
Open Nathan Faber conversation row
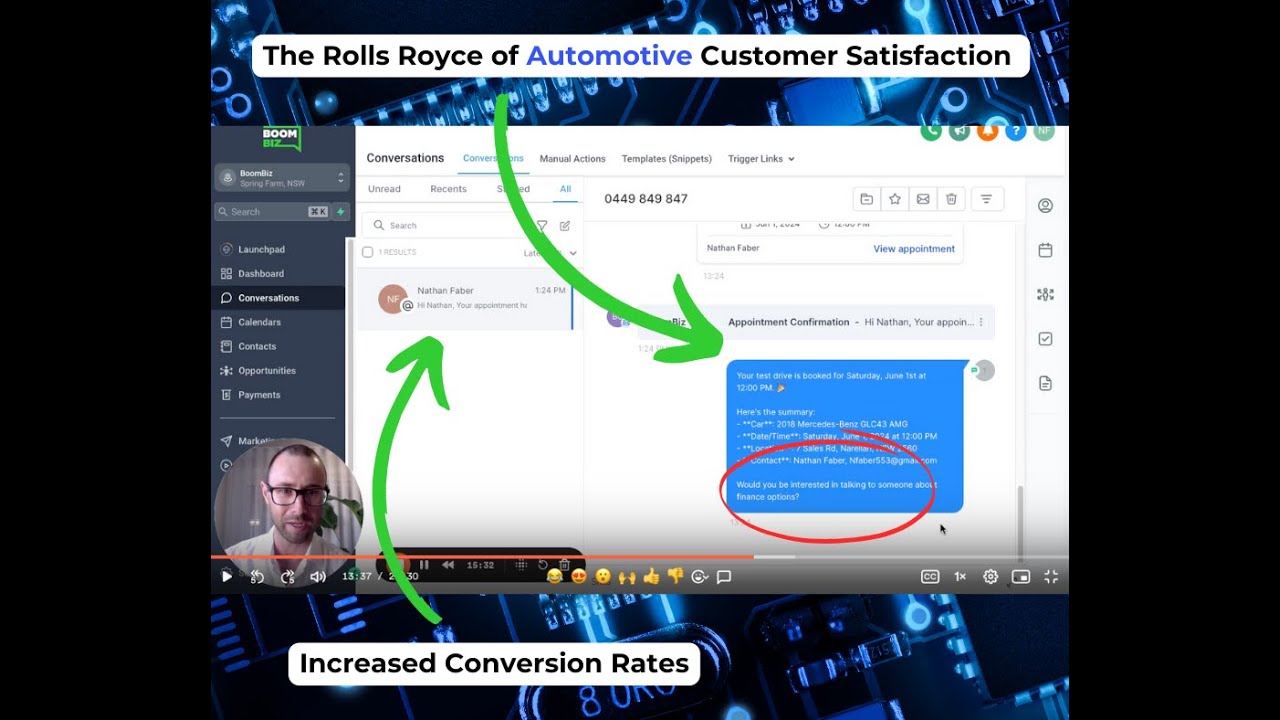pyautogui.click(x=465, y=298)
